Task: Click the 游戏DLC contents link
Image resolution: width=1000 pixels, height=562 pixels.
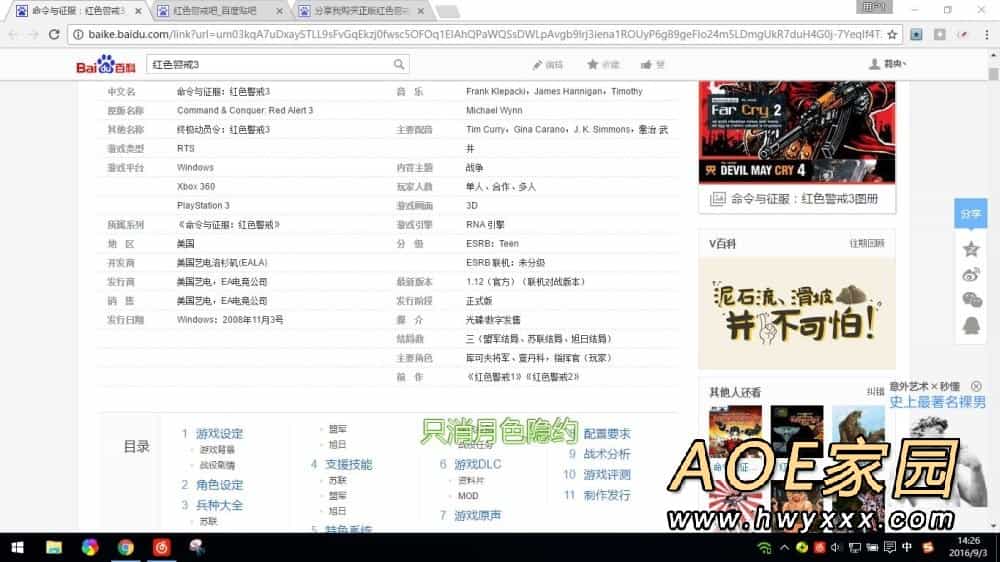Action: (x=477, y=465)
